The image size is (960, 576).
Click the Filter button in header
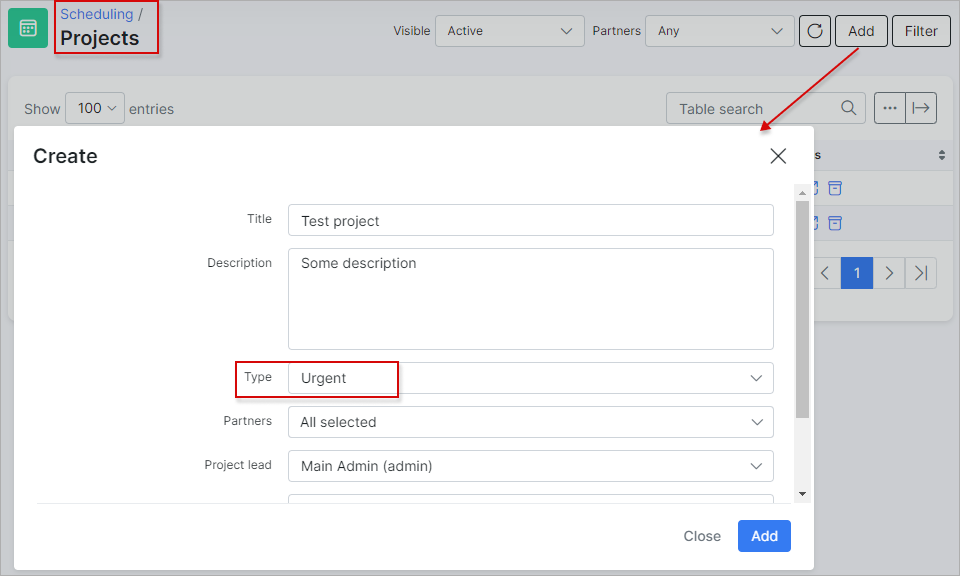(921, 31)
